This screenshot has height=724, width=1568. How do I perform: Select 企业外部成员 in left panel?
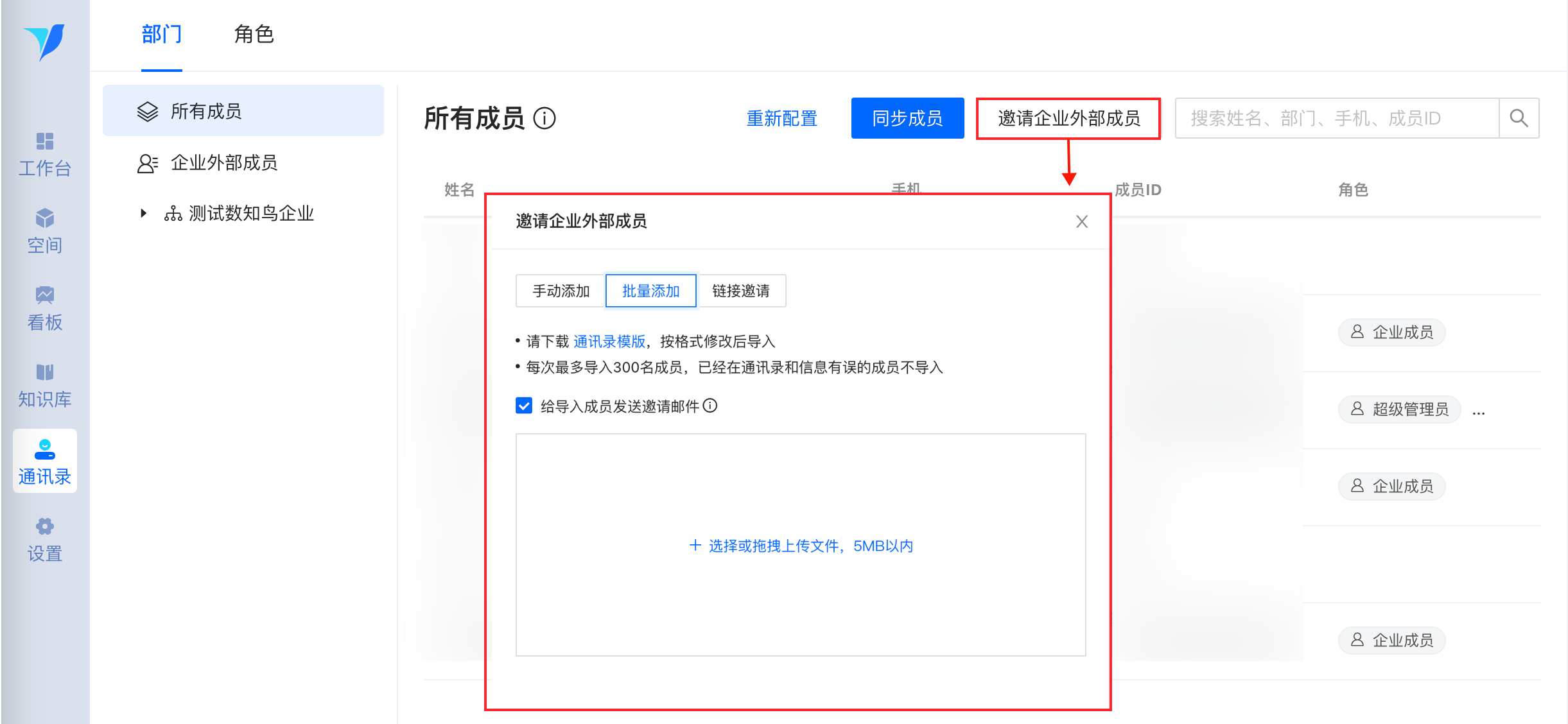(223, 163)
